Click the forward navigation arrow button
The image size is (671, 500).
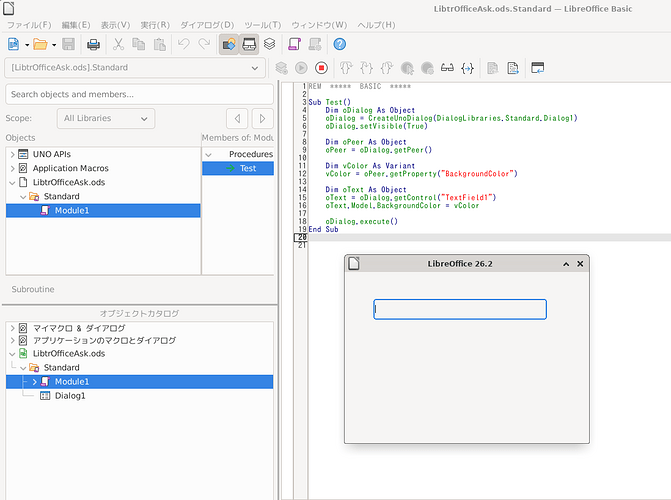[262, 118]
